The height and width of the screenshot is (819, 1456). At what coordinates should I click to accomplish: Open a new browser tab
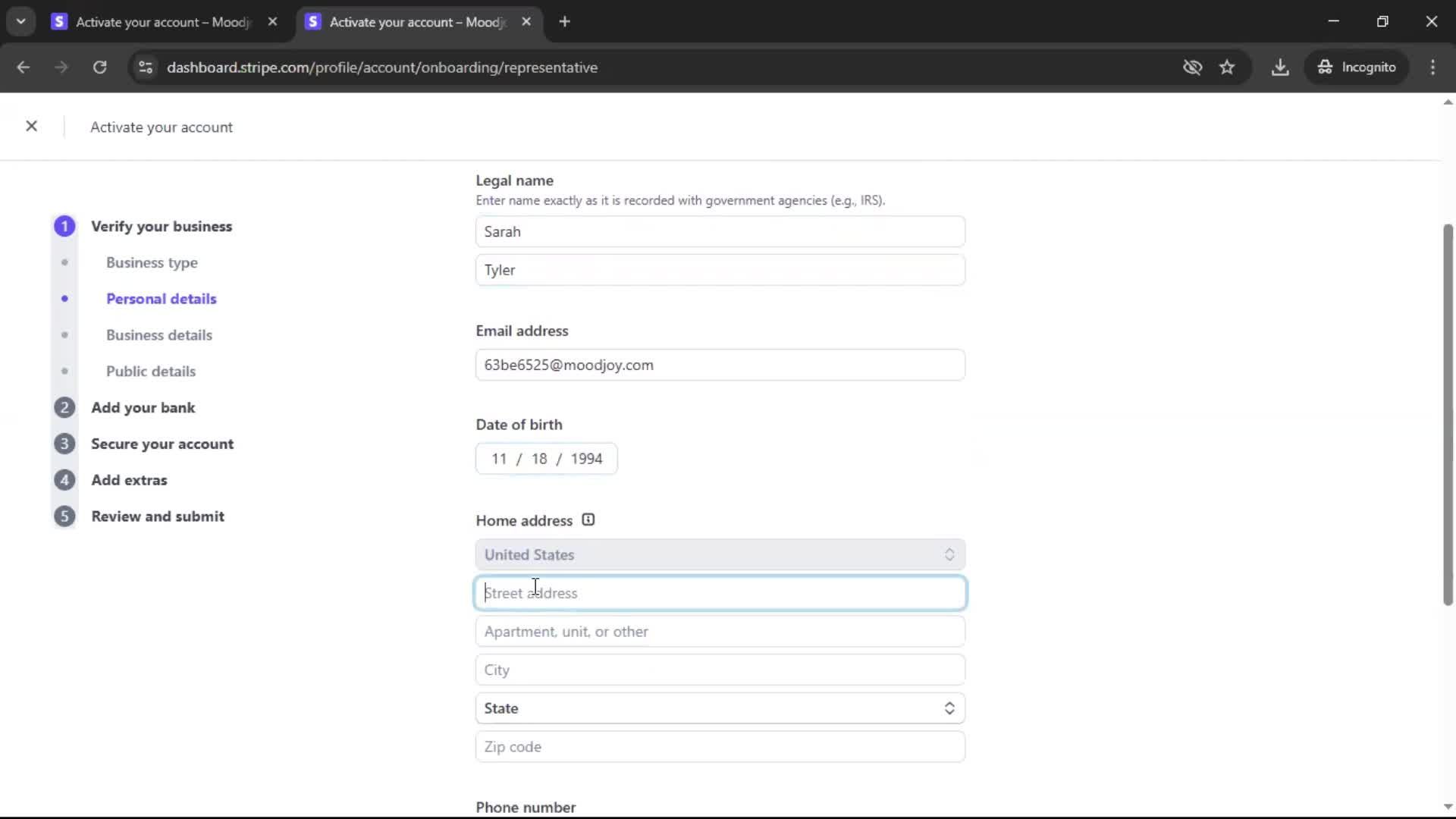click(564, 22)
